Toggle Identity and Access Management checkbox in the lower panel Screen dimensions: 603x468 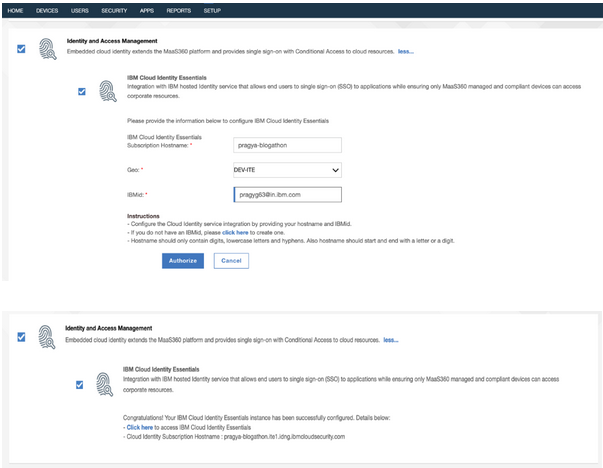click(x=21, y=337)
